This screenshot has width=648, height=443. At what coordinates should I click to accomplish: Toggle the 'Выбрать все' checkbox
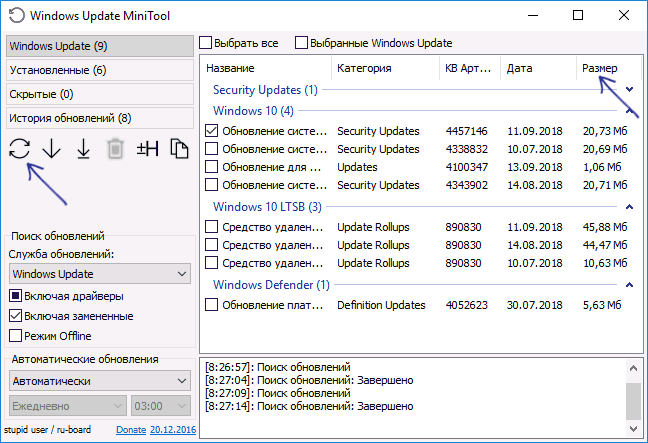tap(206, 43)
